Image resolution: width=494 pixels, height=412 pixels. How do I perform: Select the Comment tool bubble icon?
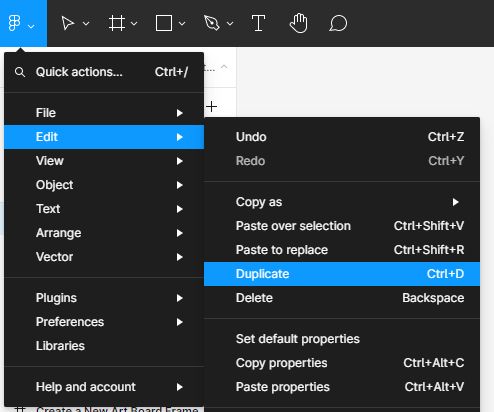pyautogui.click(x=338, y=23)
